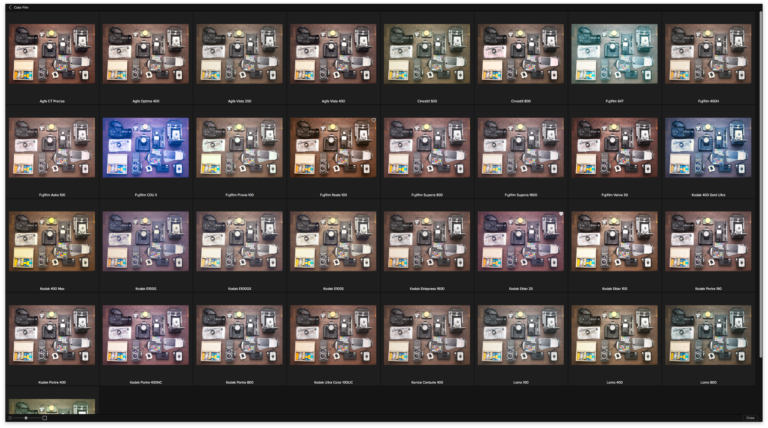Choose the Kodak 400 Gold Ultra thumbnail
Viewport: 768px width, 428px height.
(708, 147)
